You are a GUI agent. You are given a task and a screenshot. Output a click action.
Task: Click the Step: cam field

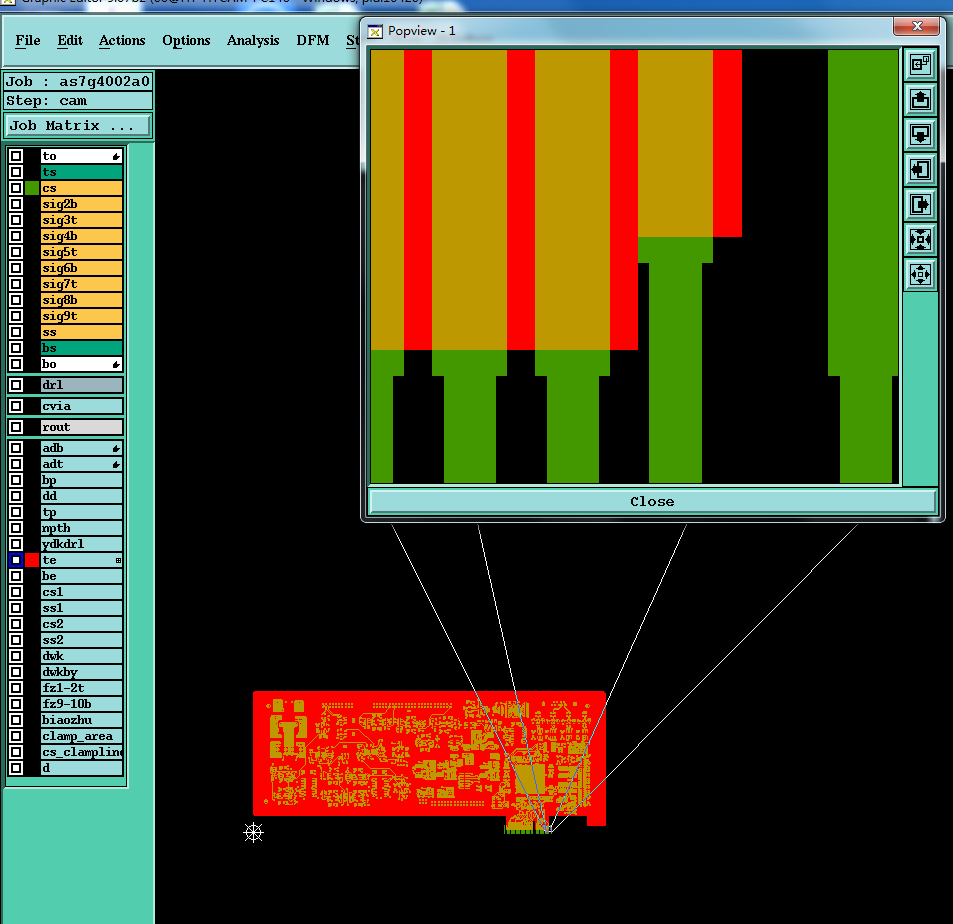[x=78, y=101]
